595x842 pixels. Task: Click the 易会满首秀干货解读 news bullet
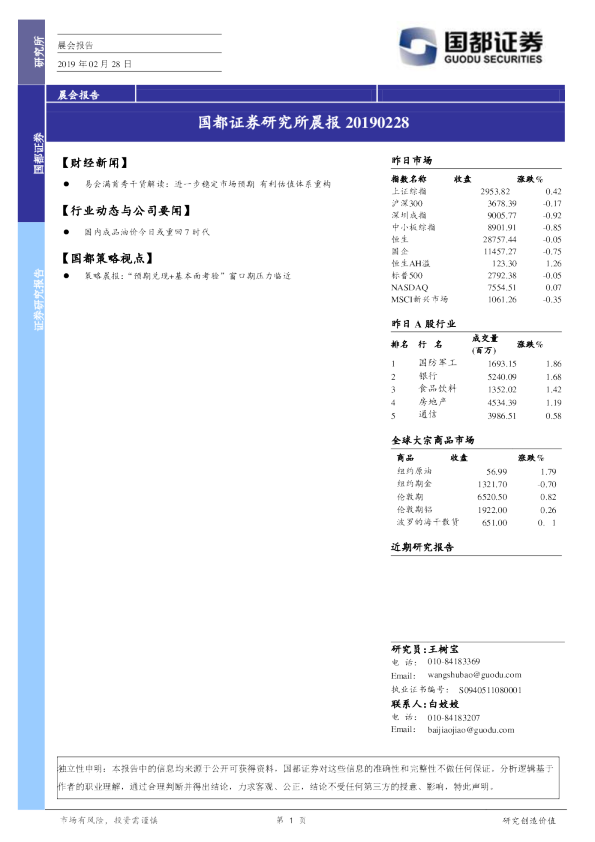pyautogui.click(x=207, y=184)
